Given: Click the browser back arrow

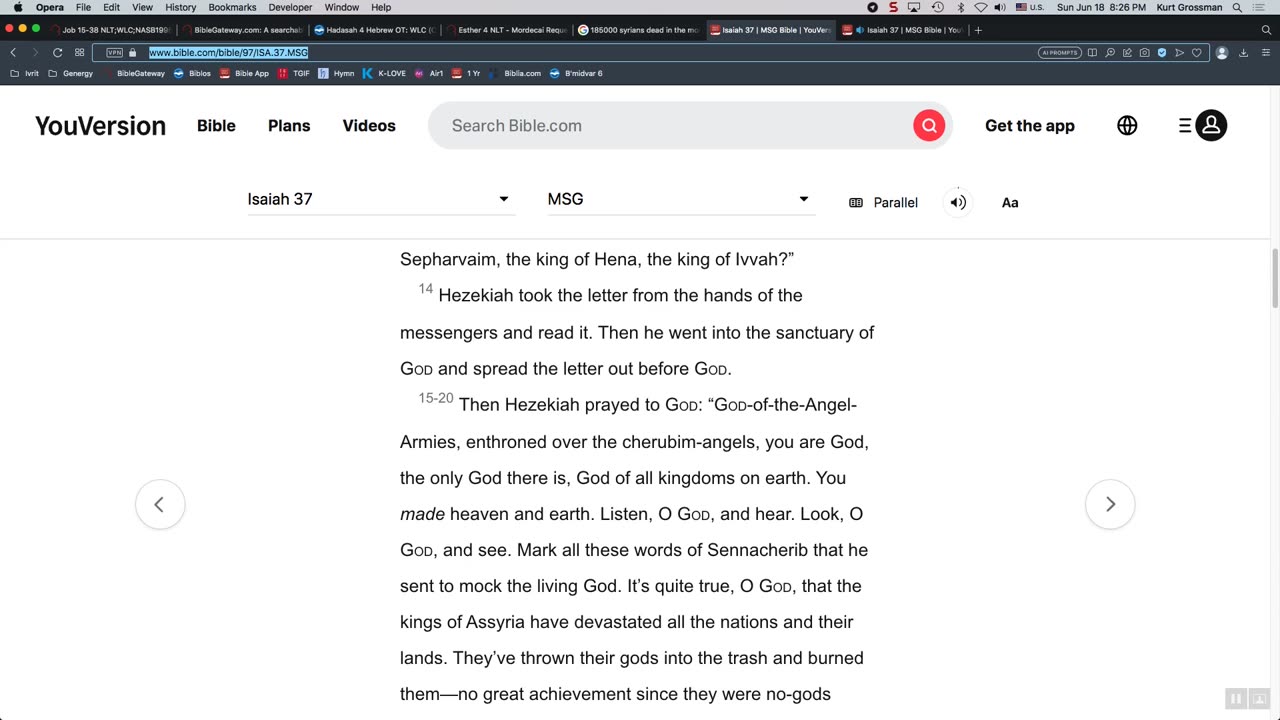Looking at the screenshot, I should pos(13,52).
